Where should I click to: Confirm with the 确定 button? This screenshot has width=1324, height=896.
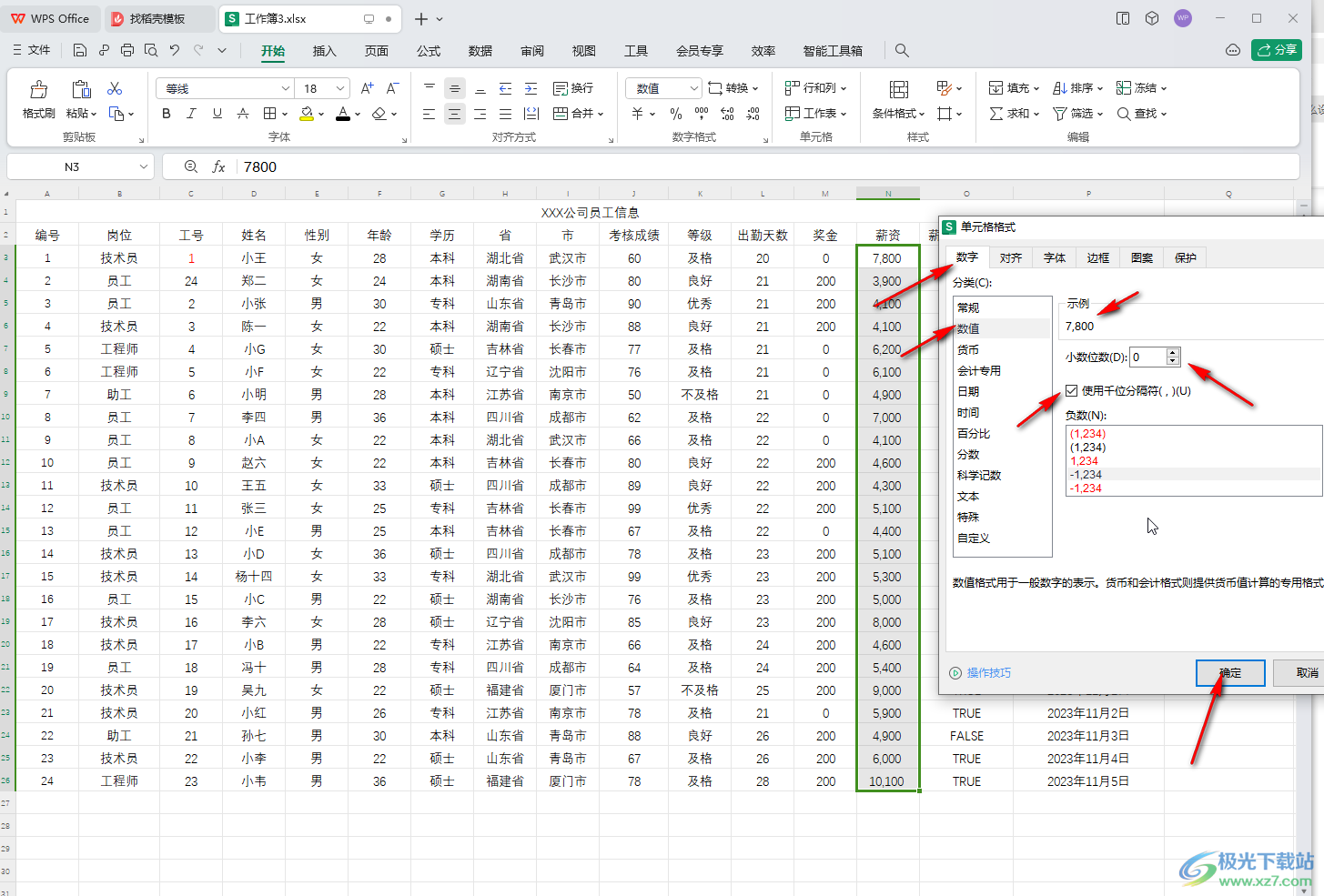pyautogui.click(x=1230, y=673)
